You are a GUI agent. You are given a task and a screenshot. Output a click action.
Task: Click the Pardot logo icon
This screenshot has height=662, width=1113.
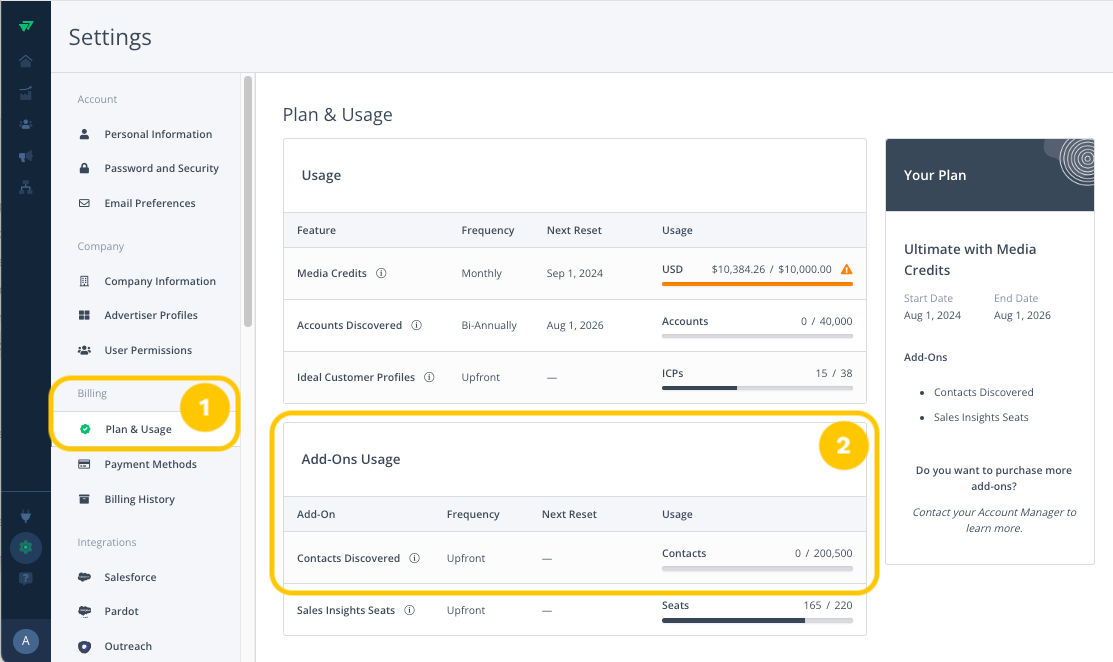(84, 611)
